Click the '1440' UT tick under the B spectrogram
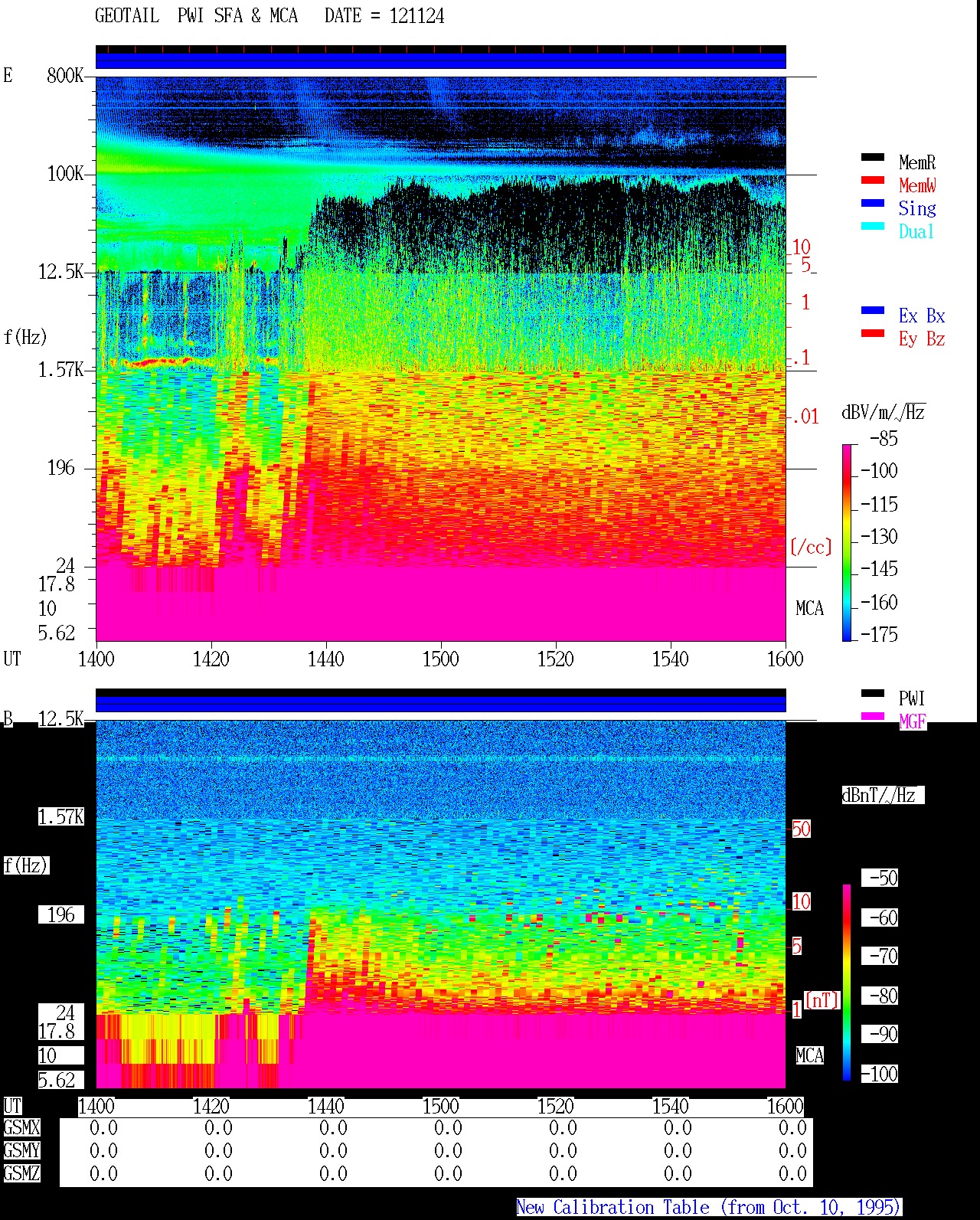Image resolution: width=980 pixels, height=1220 pixels. click(326, 1106)
